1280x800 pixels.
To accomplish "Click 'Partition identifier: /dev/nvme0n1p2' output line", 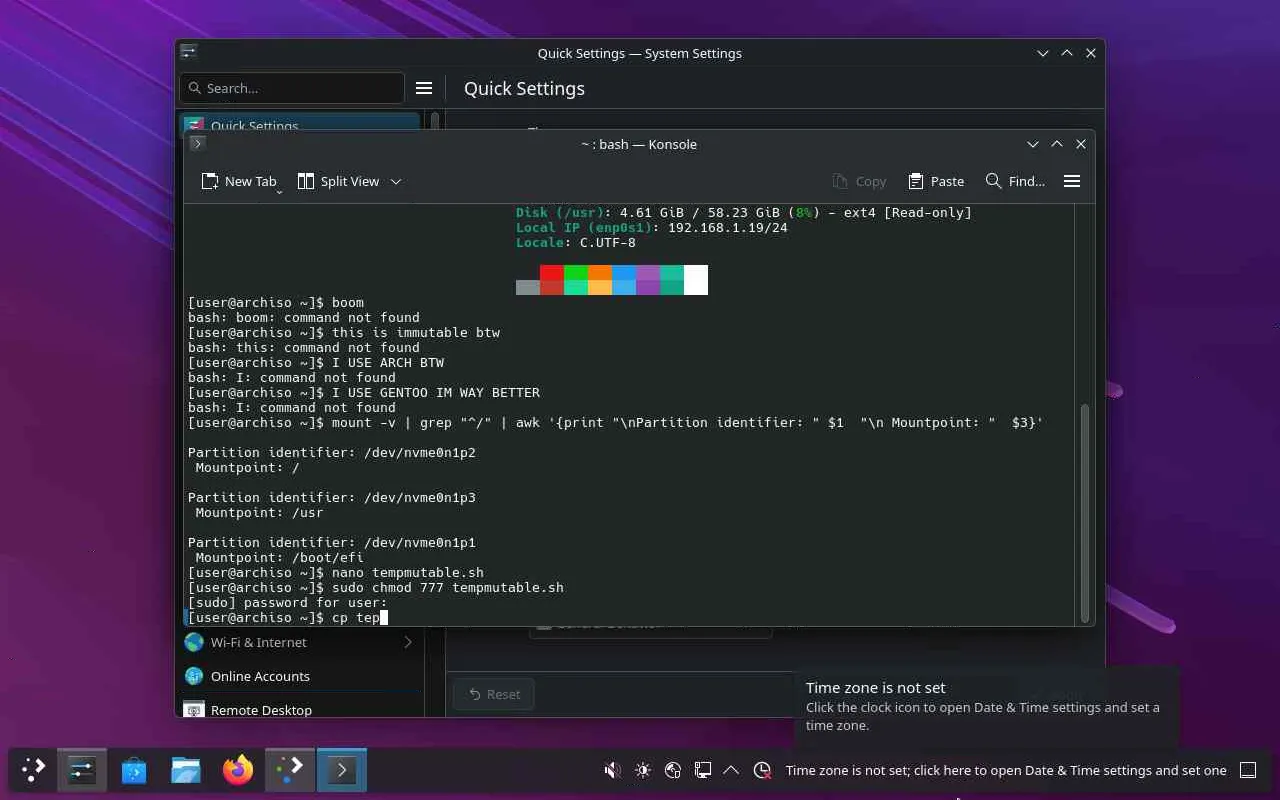I will click(332, 452).
